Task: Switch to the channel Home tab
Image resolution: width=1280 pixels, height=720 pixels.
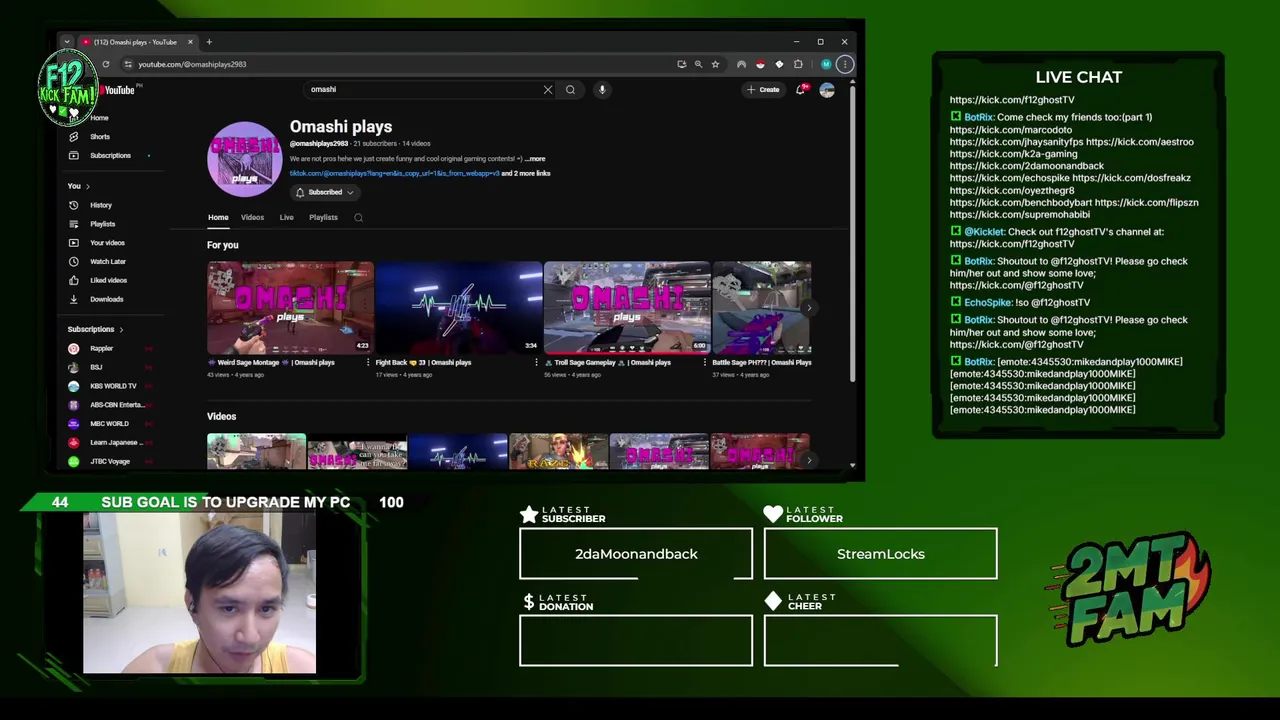Action: (x=218, y=217)
